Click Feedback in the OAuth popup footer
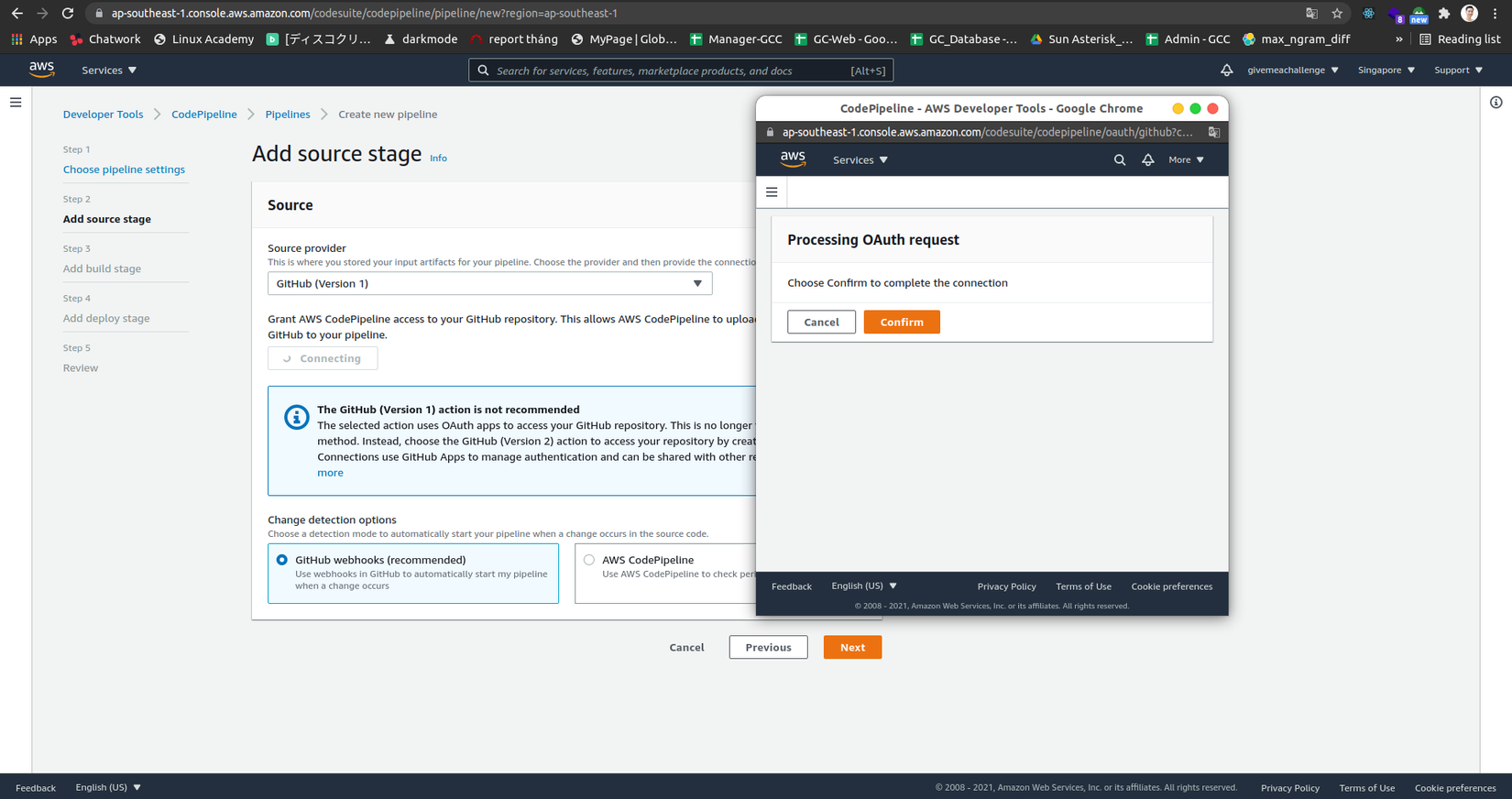Screen dimensions: 1512x799 tap(792, 586)
